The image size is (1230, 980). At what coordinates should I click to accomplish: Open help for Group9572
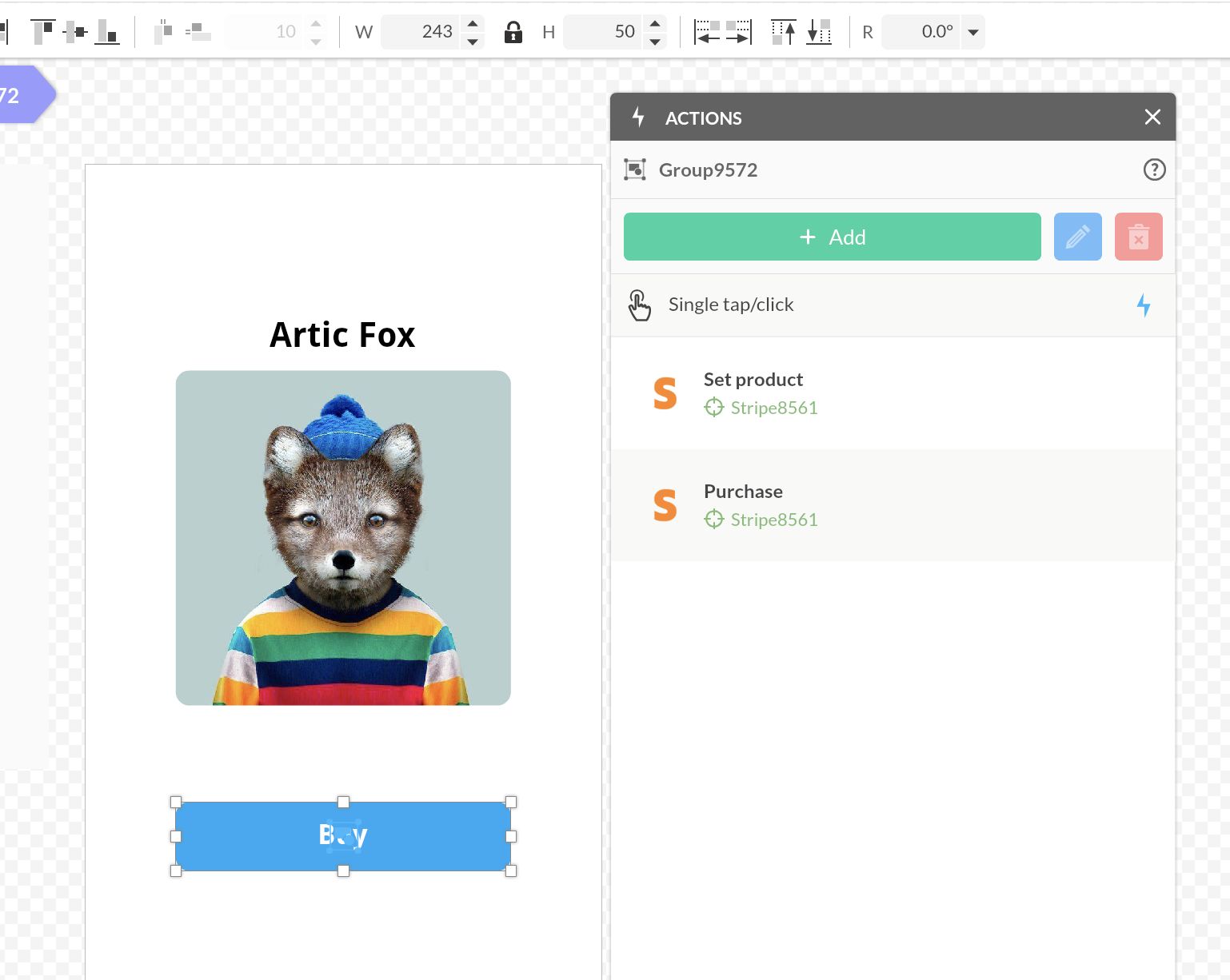coord(1154,169)
